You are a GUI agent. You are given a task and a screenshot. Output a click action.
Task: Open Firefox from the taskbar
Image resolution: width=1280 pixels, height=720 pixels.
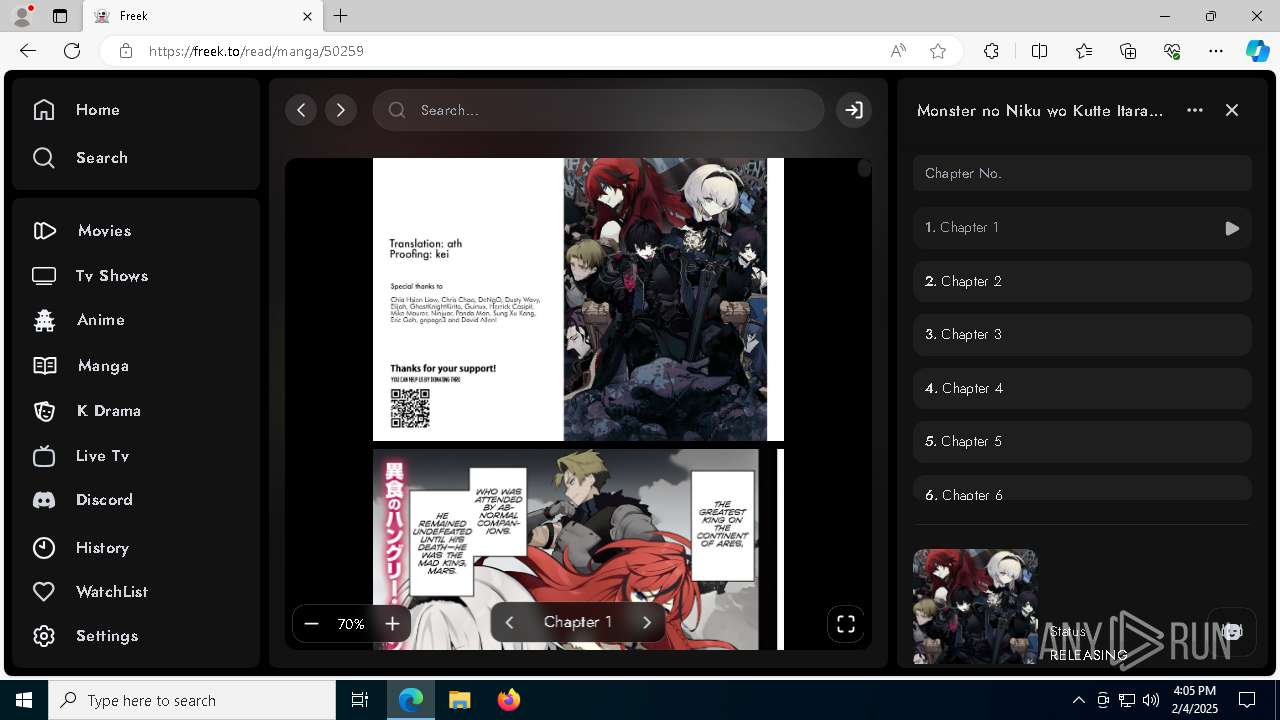[x=508, y=700]
